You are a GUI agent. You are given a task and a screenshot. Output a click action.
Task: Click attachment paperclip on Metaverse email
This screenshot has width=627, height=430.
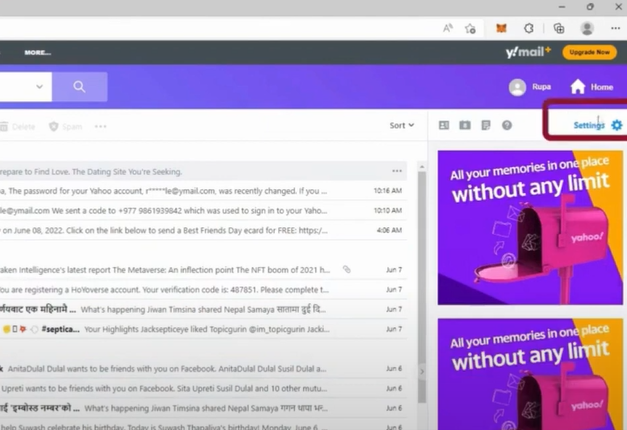coord(347,270)
